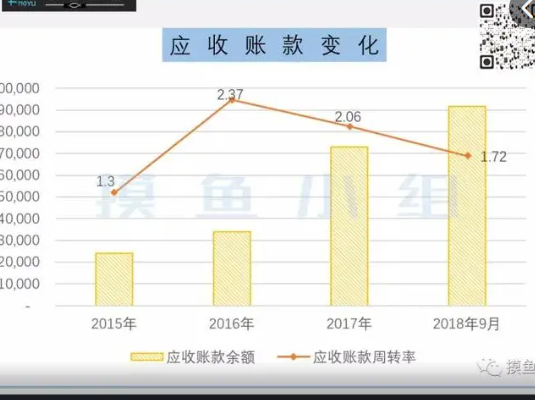This screenshot has width=535, height=400.
Task: Select the 2017年 yellow bar
Action: (349, 226)
